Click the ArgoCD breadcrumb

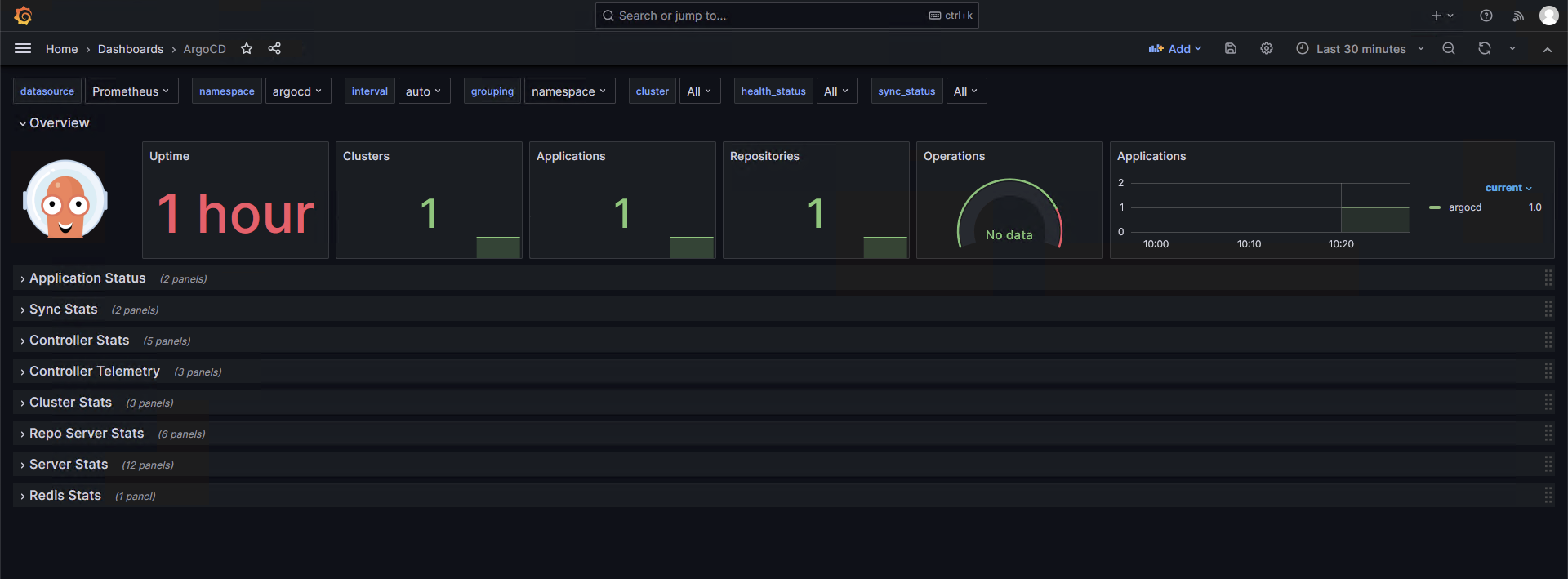click(204, 49)
